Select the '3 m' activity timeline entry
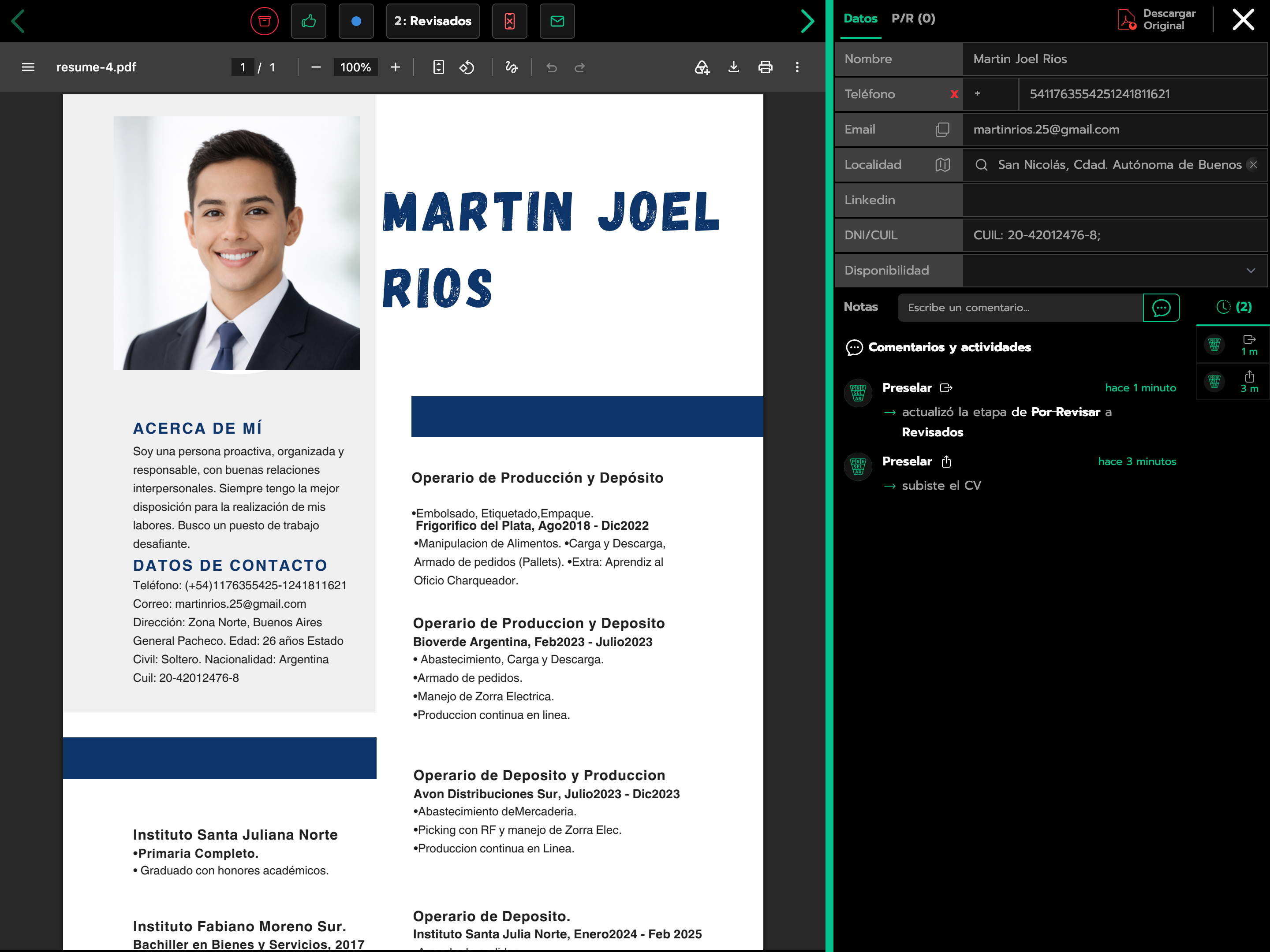The image size is (1270, 952). tap(1233, 382)
